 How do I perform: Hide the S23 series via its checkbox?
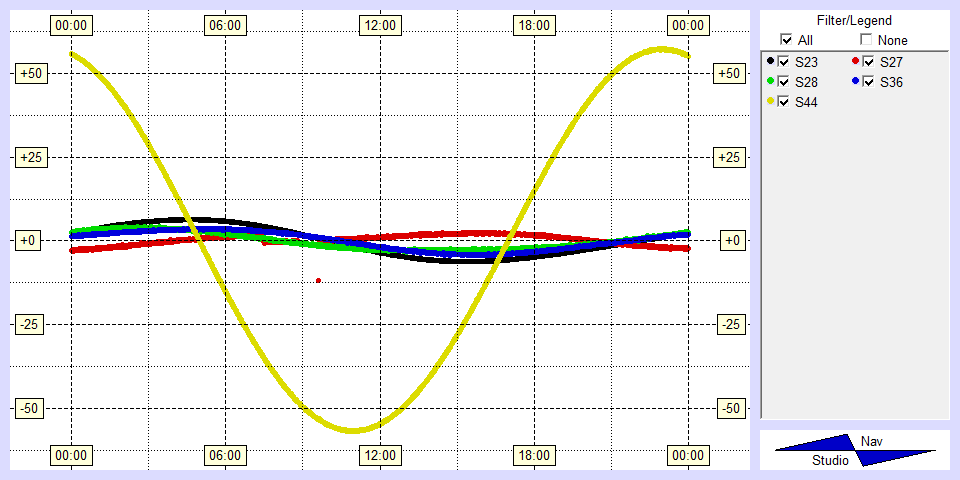[x=784, y=61]
